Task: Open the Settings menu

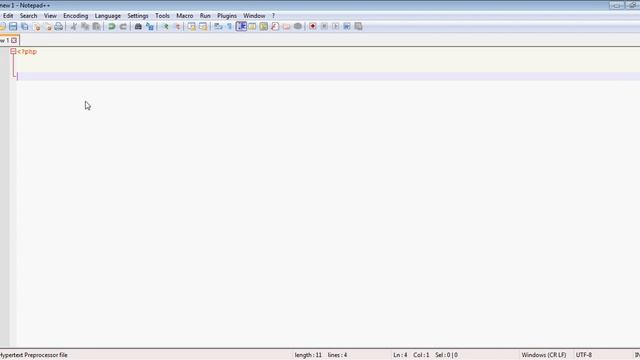Action: 138,16
